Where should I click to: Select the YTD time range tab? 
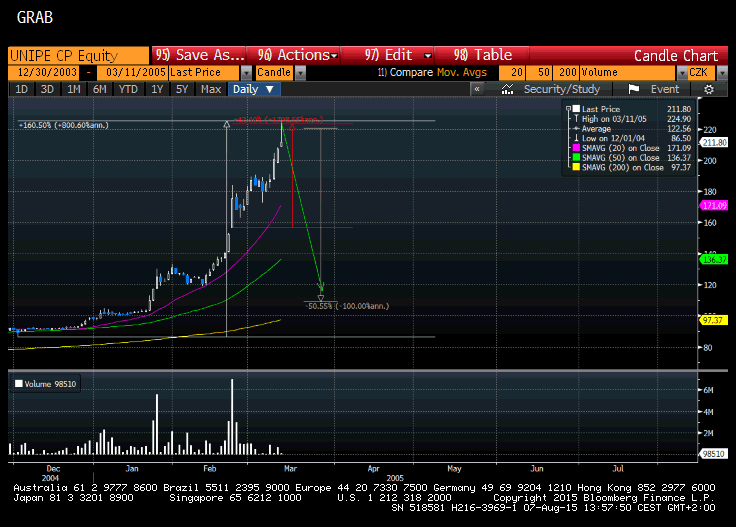tap(128, 89)
